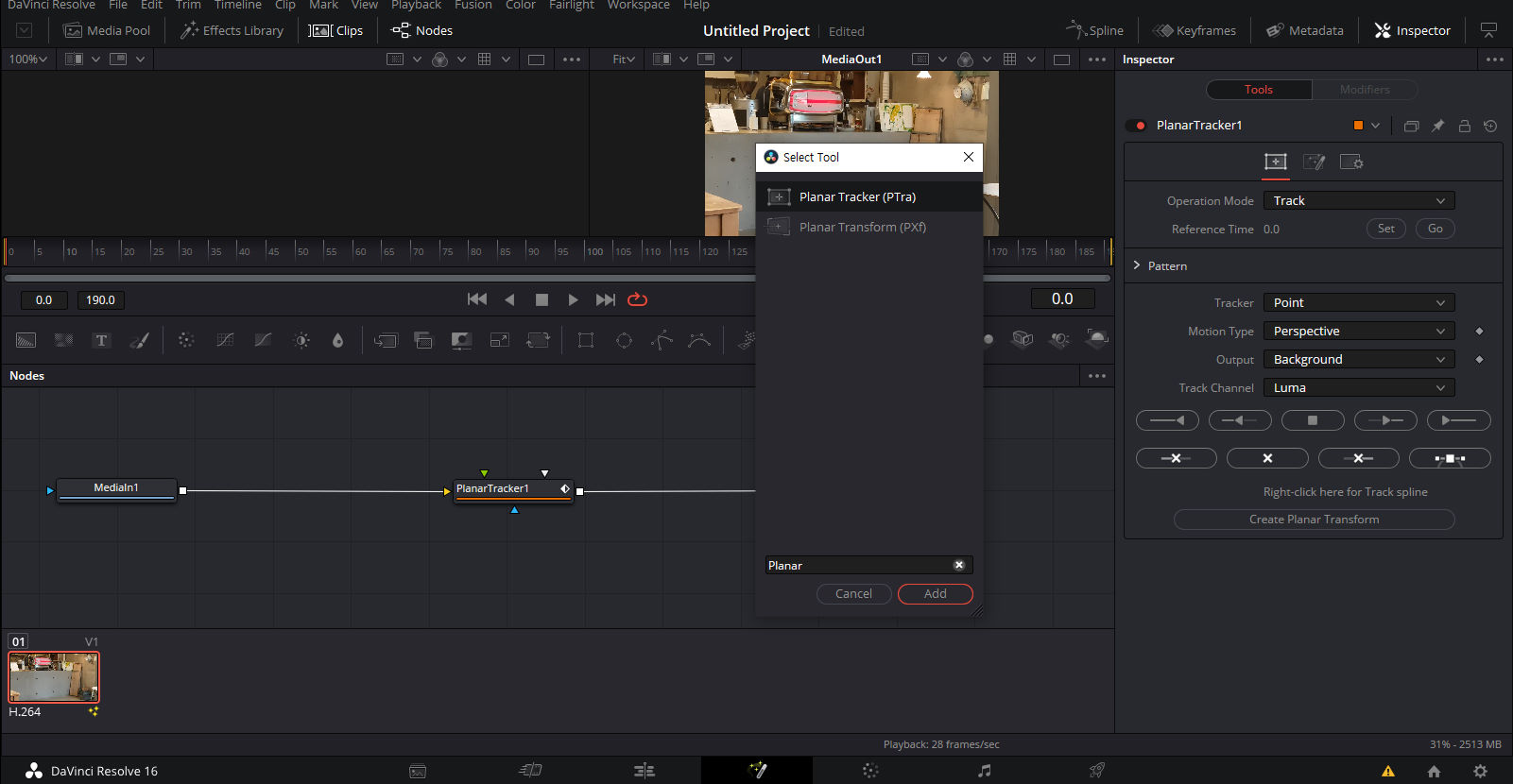Viewport: 1513px width, 784px height.
Task: Add an Ellipse mask tool
Action: point(624,340)
